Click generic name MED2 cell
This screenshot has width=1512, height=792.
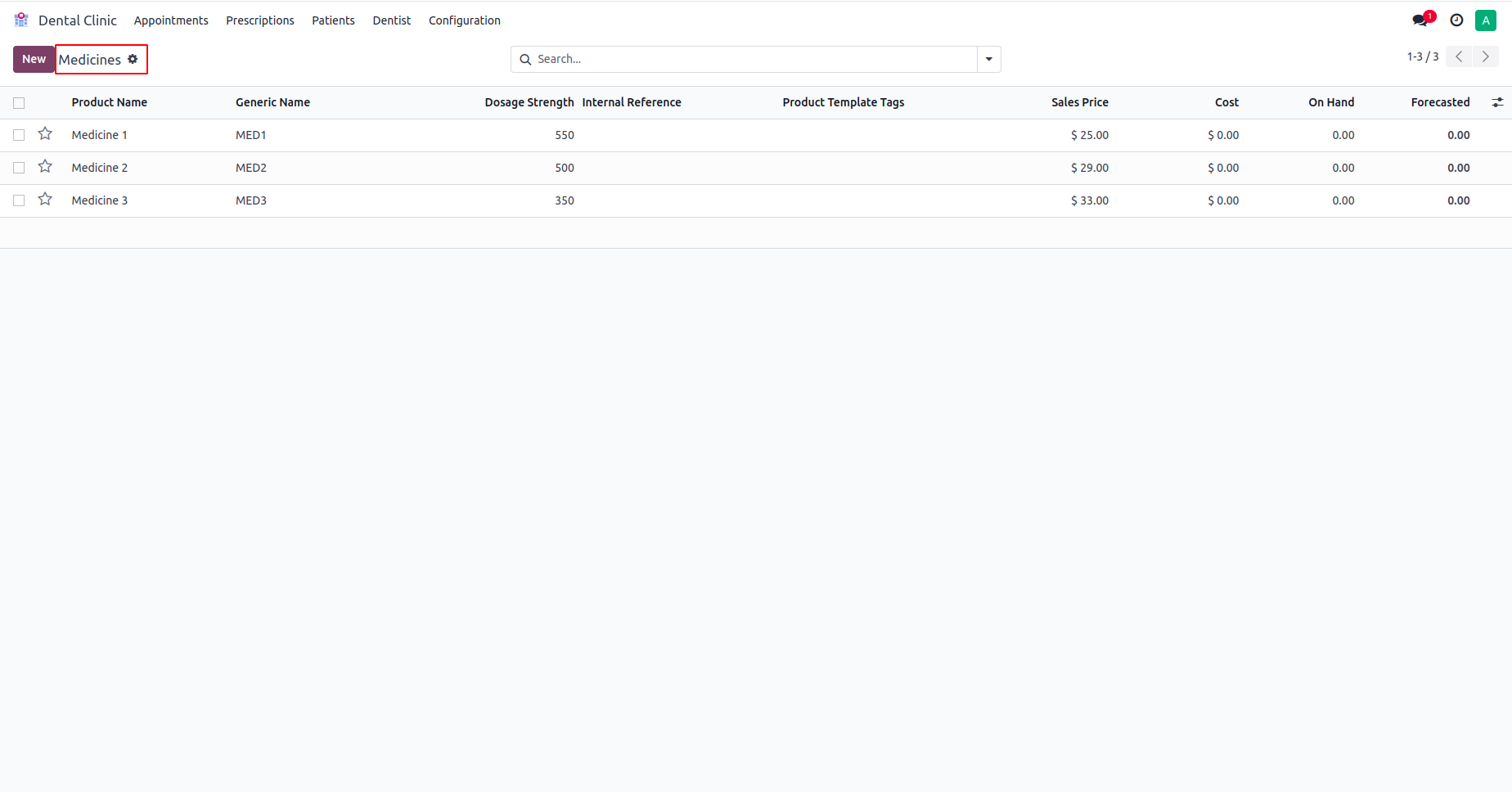pos(251,168)
